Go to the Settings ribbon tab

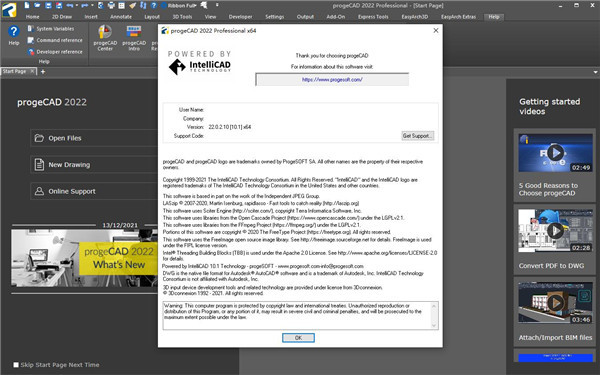(x=275, y=17)
